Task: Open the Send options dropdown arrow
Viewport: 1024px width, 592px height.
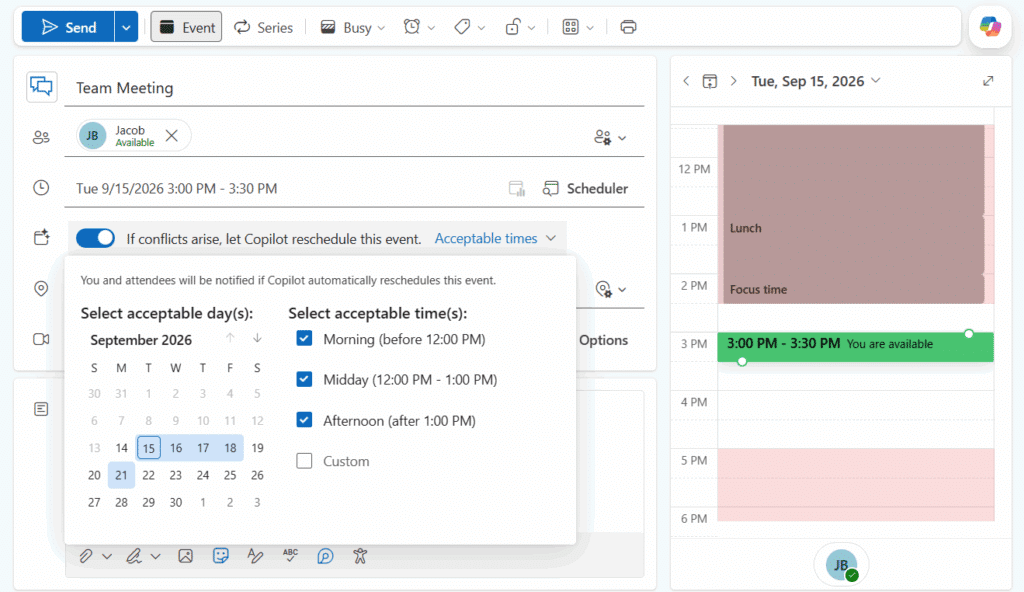Action: coord(126,27)
